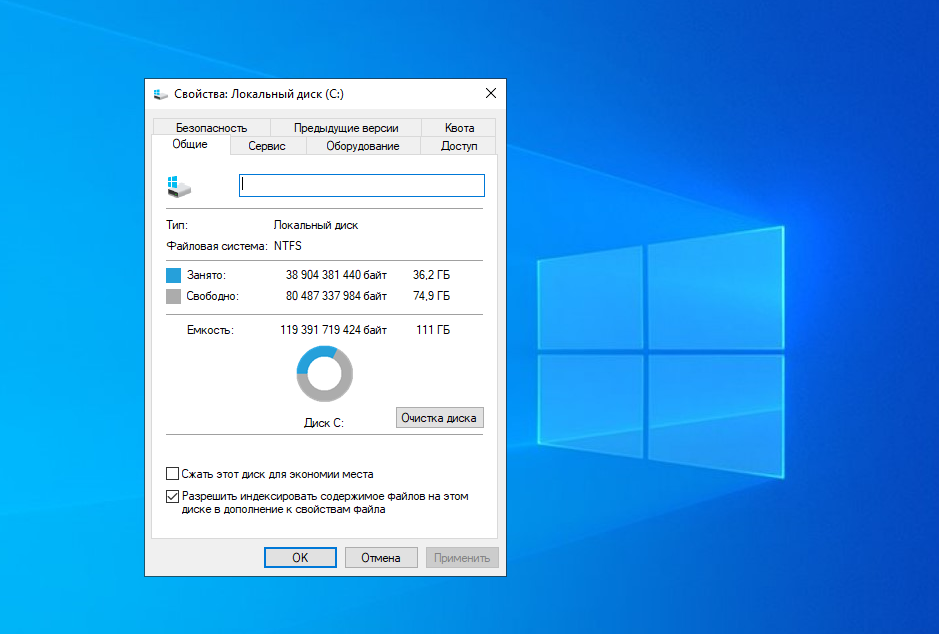The width and height of the screenshot is (939, 634).
Task: Click the disk usage donut chart
Action: coord(325,374)
